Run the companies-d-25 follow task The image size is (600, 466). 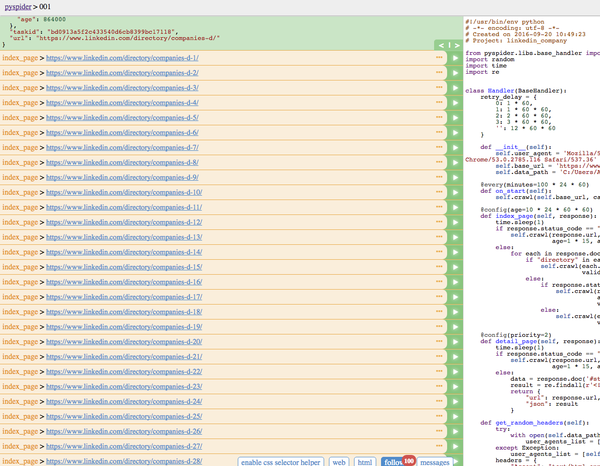point(455,416)
